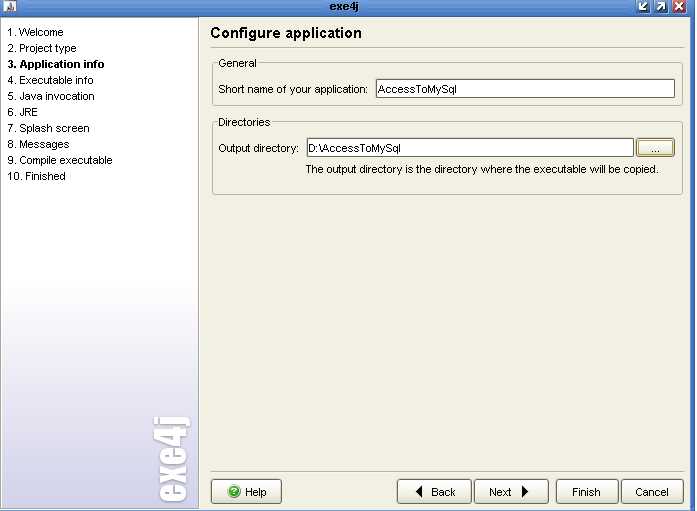697x511 pixels.
Task: Maximize the exe4j window
Action: 661,6
